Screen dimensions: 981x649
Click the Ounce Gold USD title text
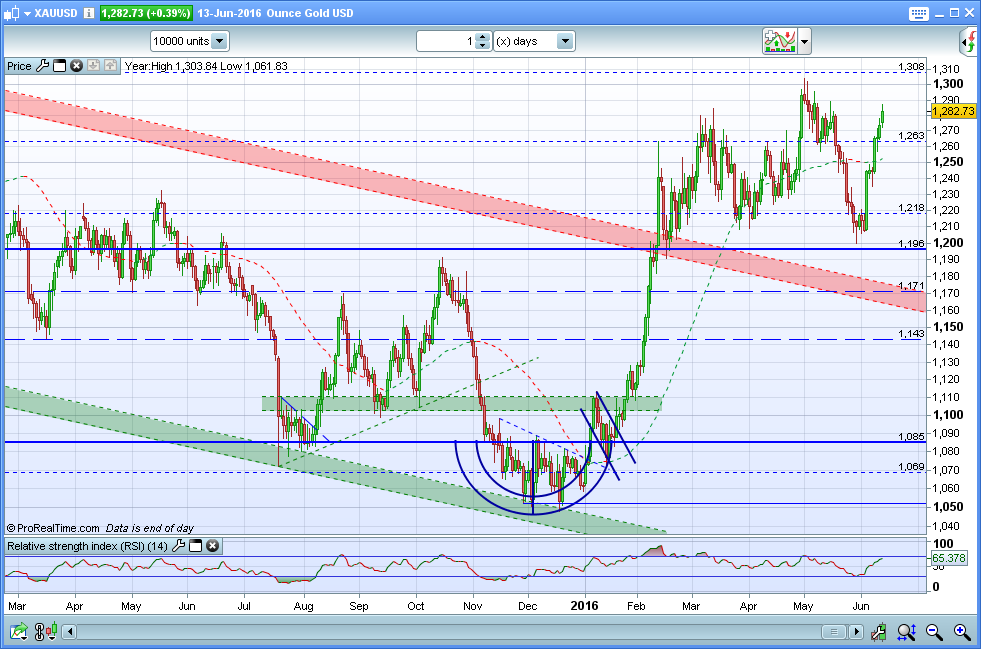(x=310, y=13)
